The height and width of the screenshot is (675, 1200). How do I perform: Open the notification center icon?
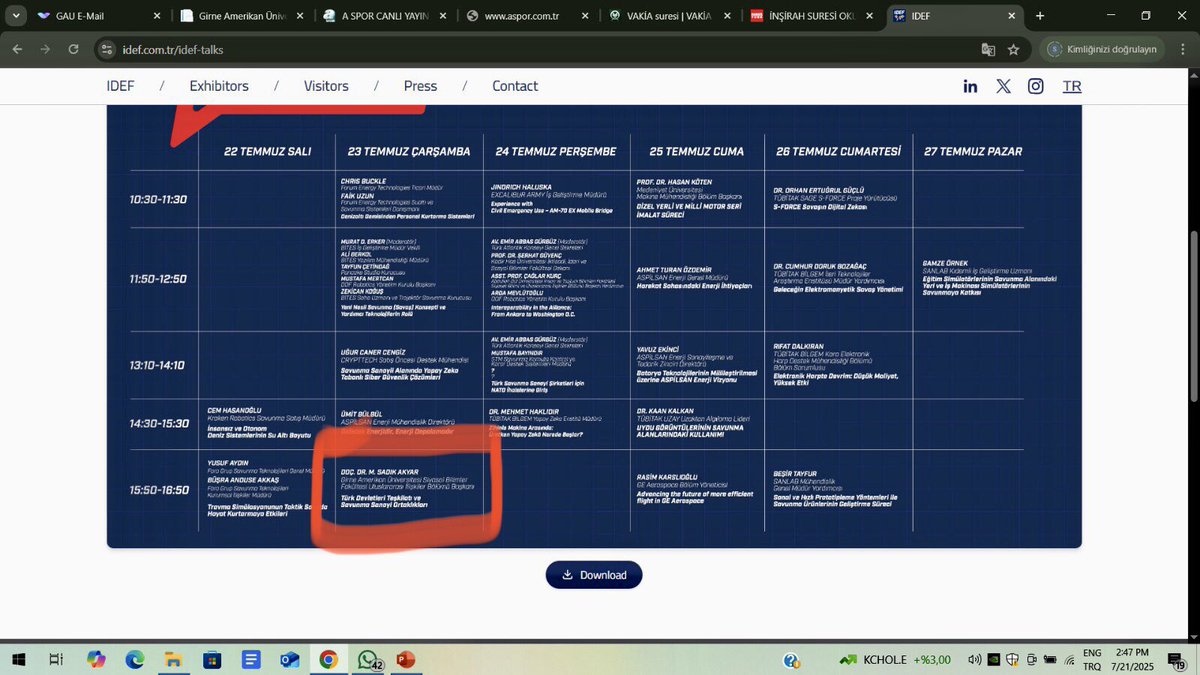click(x=1176, y=660)
